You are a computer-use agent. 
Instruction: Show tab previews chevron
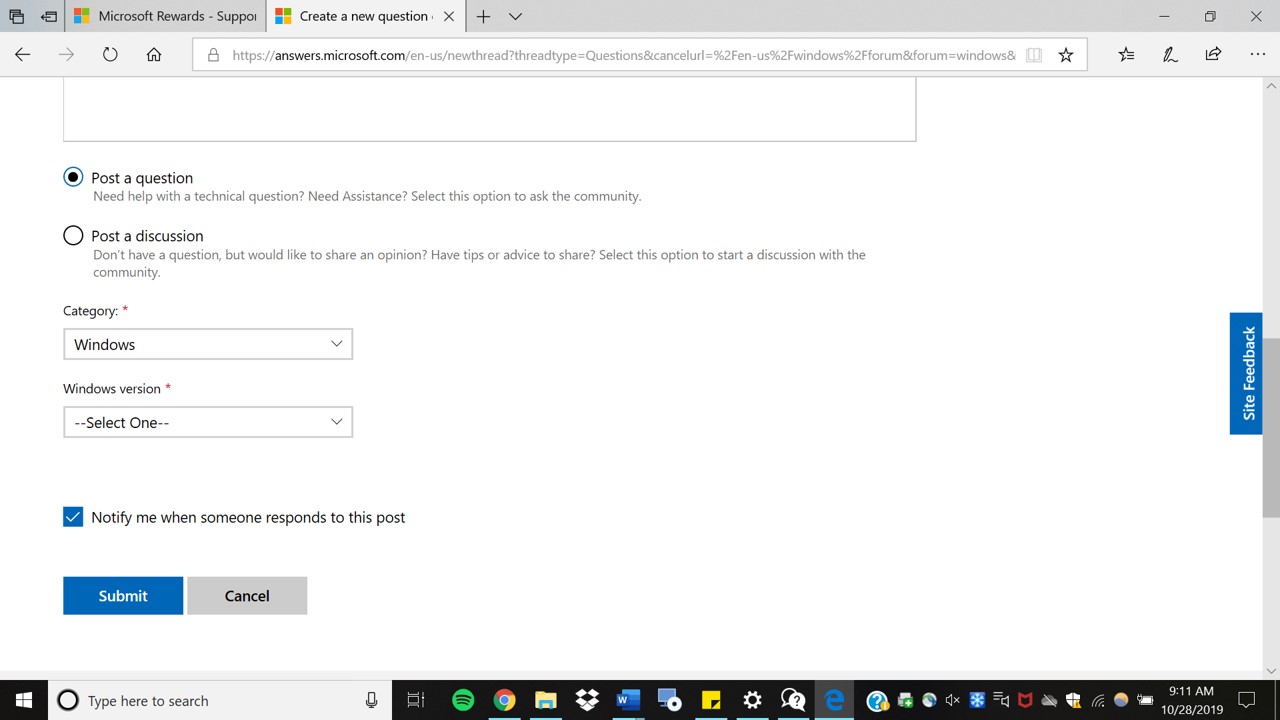(515, 16)
